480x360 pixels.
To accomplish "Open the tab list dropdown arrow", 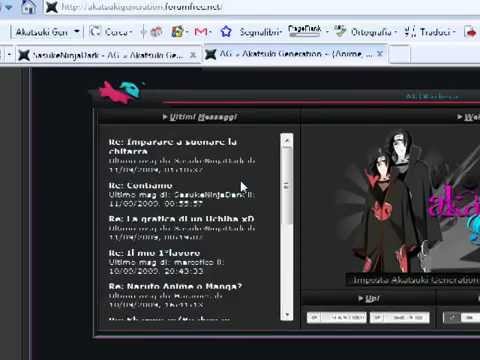I will (9, 54).
